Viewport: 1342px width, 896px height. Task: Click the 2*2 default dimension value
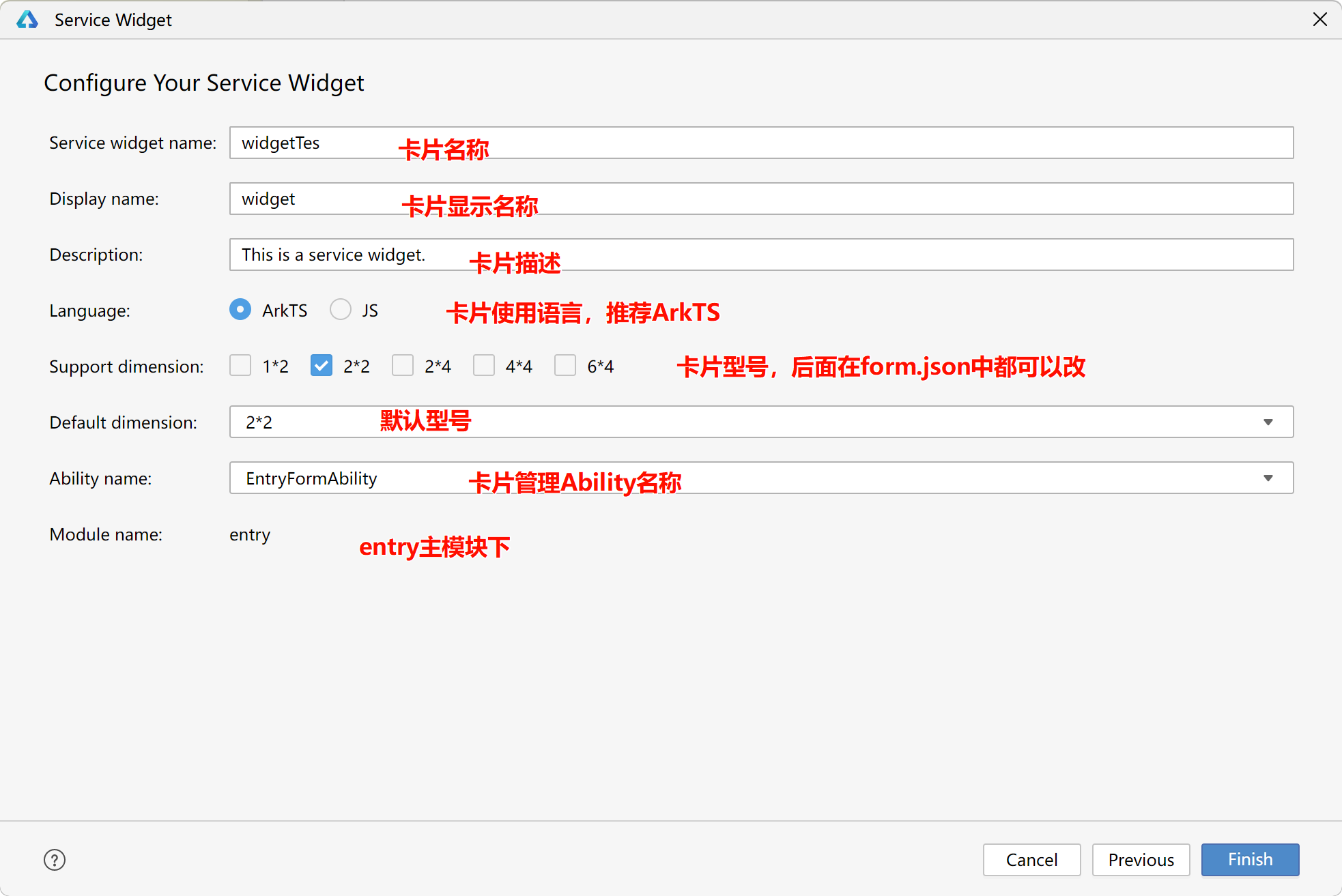[x=259, y=422]
